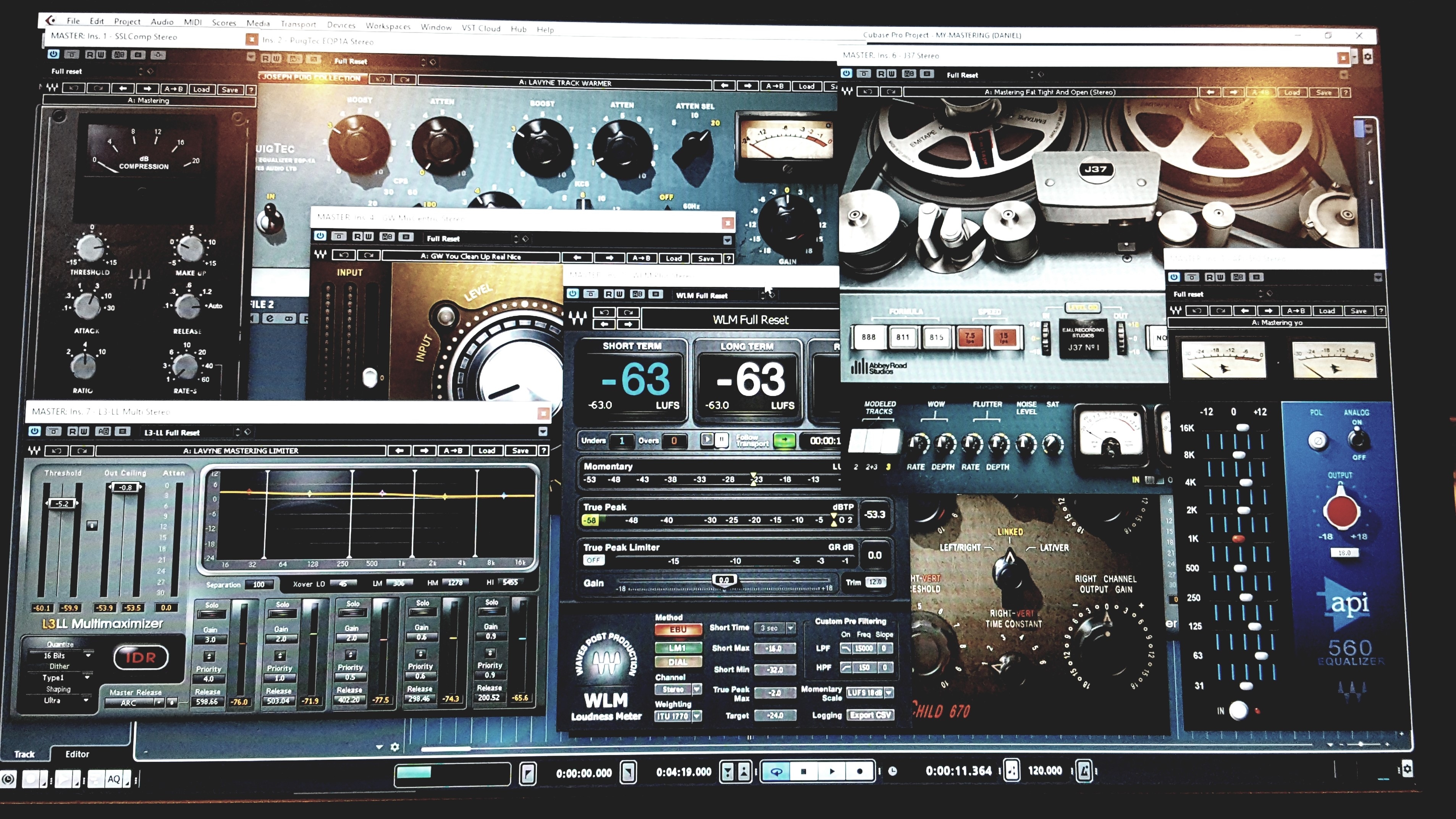The width and height of the screenshot is (1456, 819).
Task: Click the Export CSV logging button
Action: pyautogui.click(x=870, y=715)
